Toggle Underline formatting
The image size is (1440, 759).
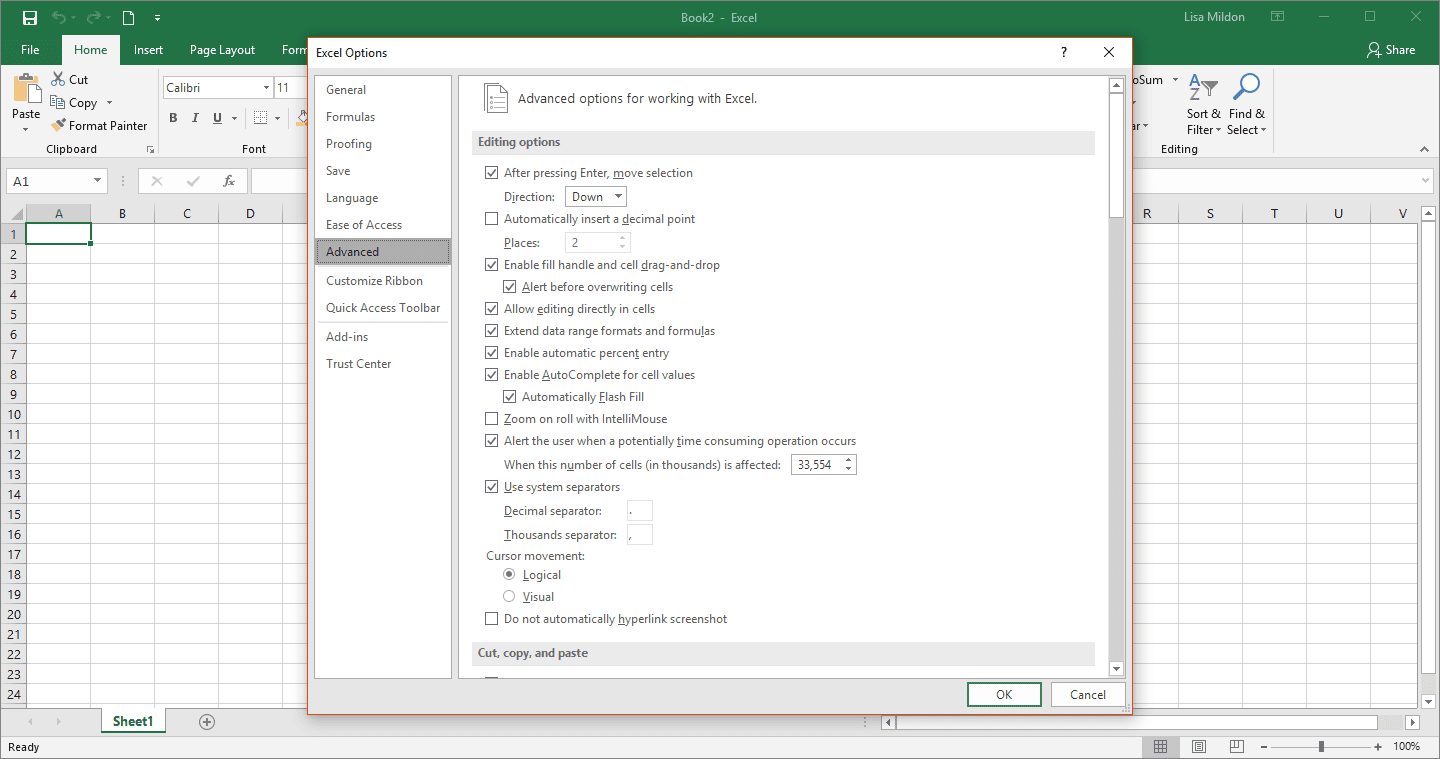215,118
